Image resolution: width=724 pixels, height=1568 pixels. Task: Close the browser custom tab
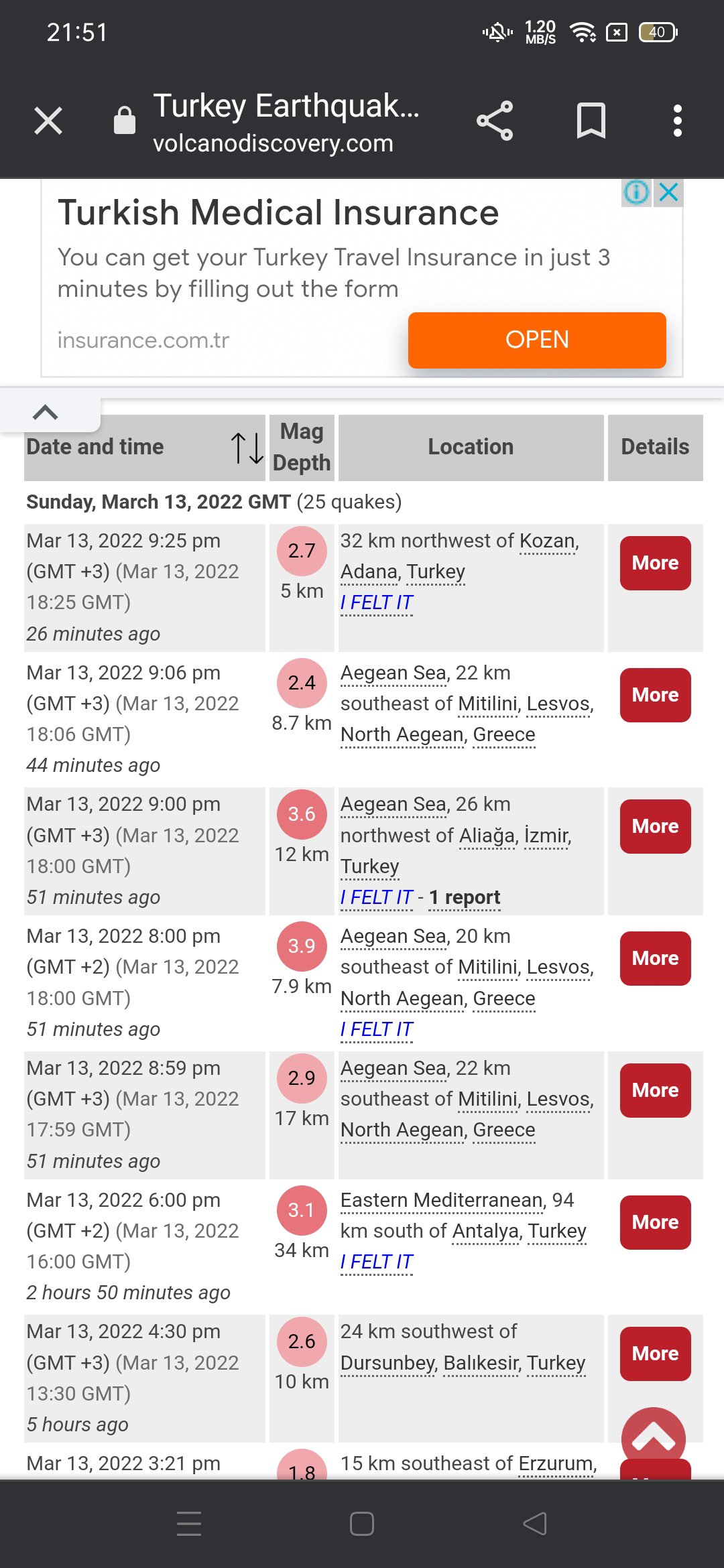tap(48, 121)
